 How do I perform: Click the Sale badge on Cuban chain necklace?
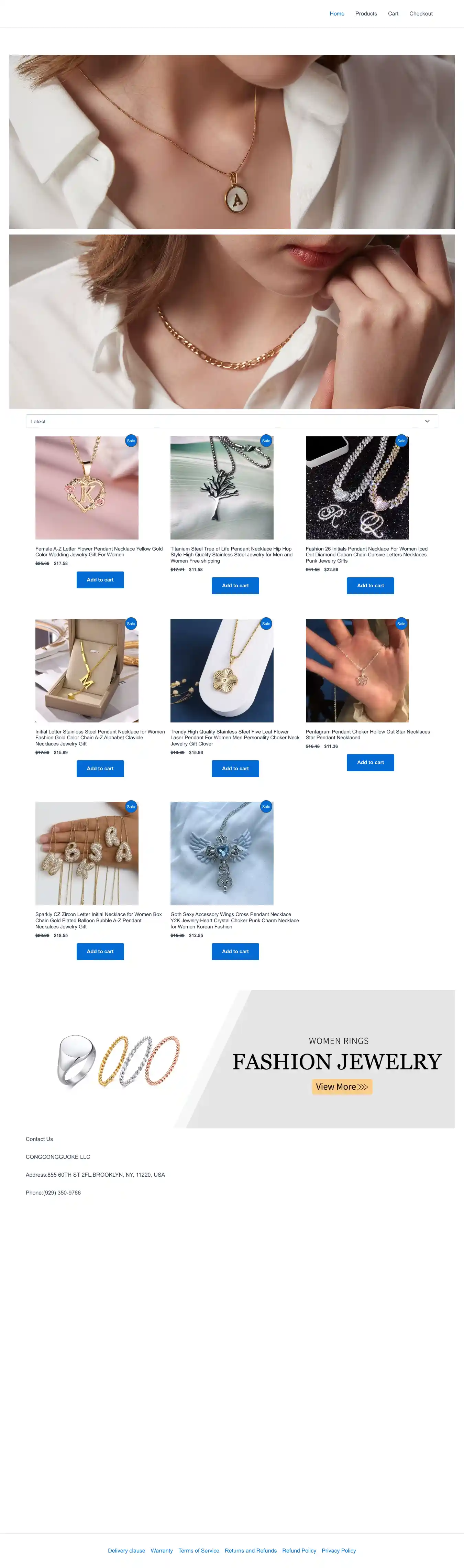click(401, 441)
